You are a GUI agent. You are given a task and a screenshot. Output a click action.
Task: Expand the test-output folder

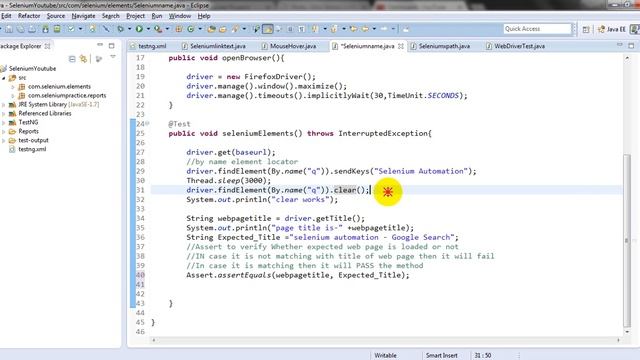(x=4, y=140)
